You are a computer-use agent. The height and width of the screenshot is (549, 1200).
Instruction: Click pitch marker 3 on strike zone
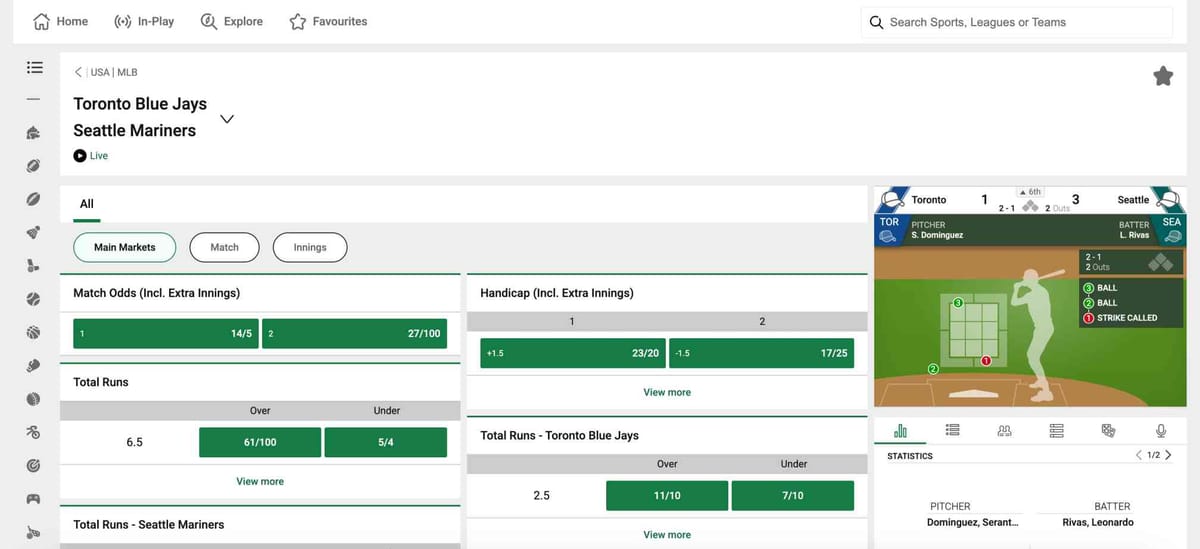(958, 302)
